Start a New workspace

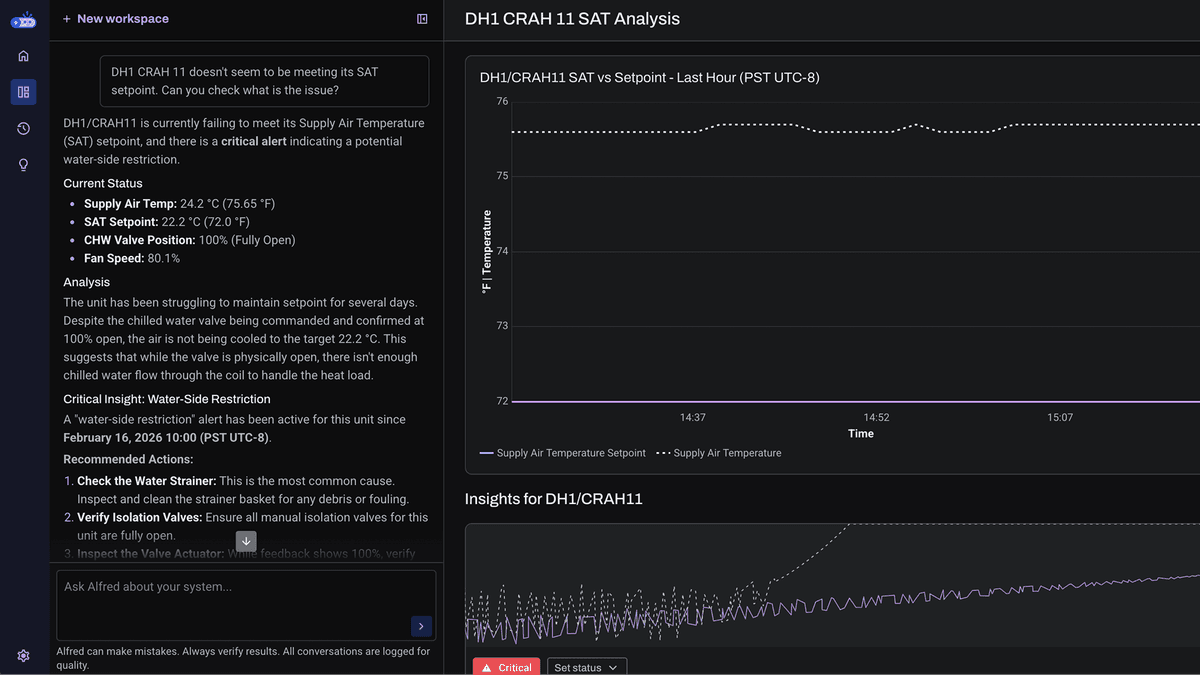tap(115, 19)
